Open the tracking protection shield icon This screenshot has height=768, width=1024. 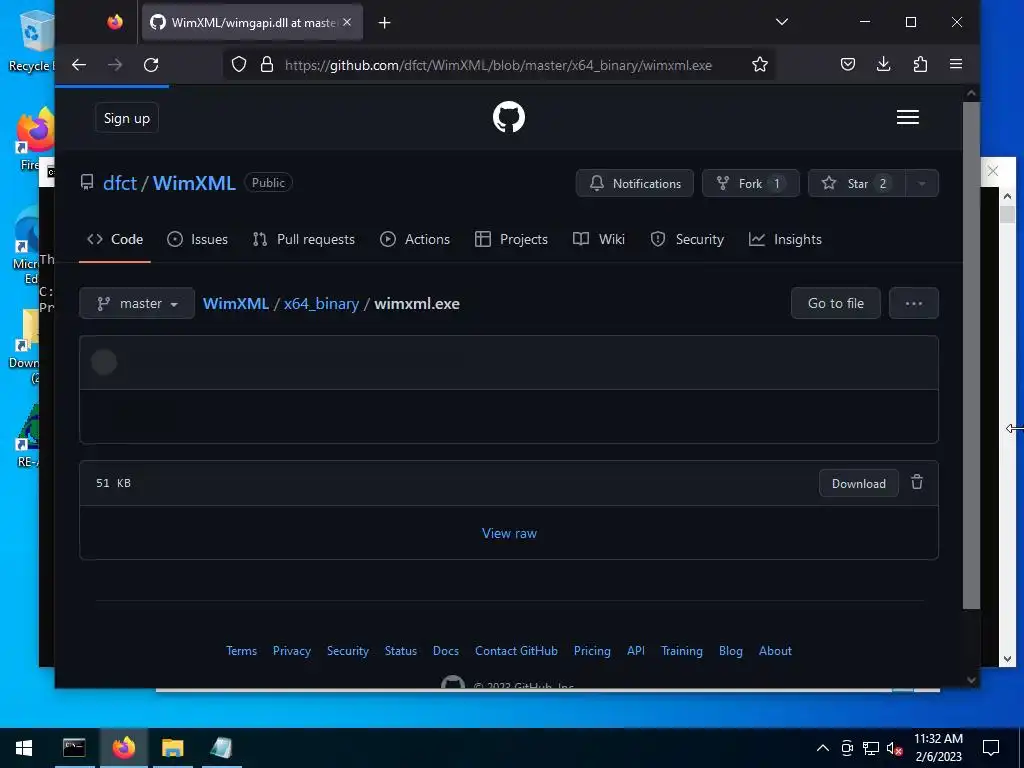tap(239, 65)
